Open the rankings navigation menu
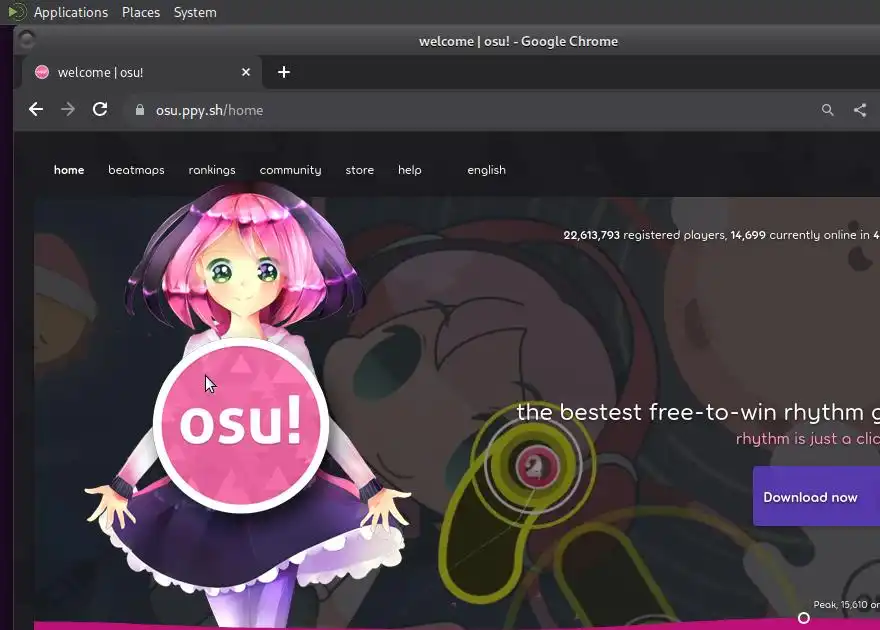Viewport: 880px width, 630px height. pos(212,170)
